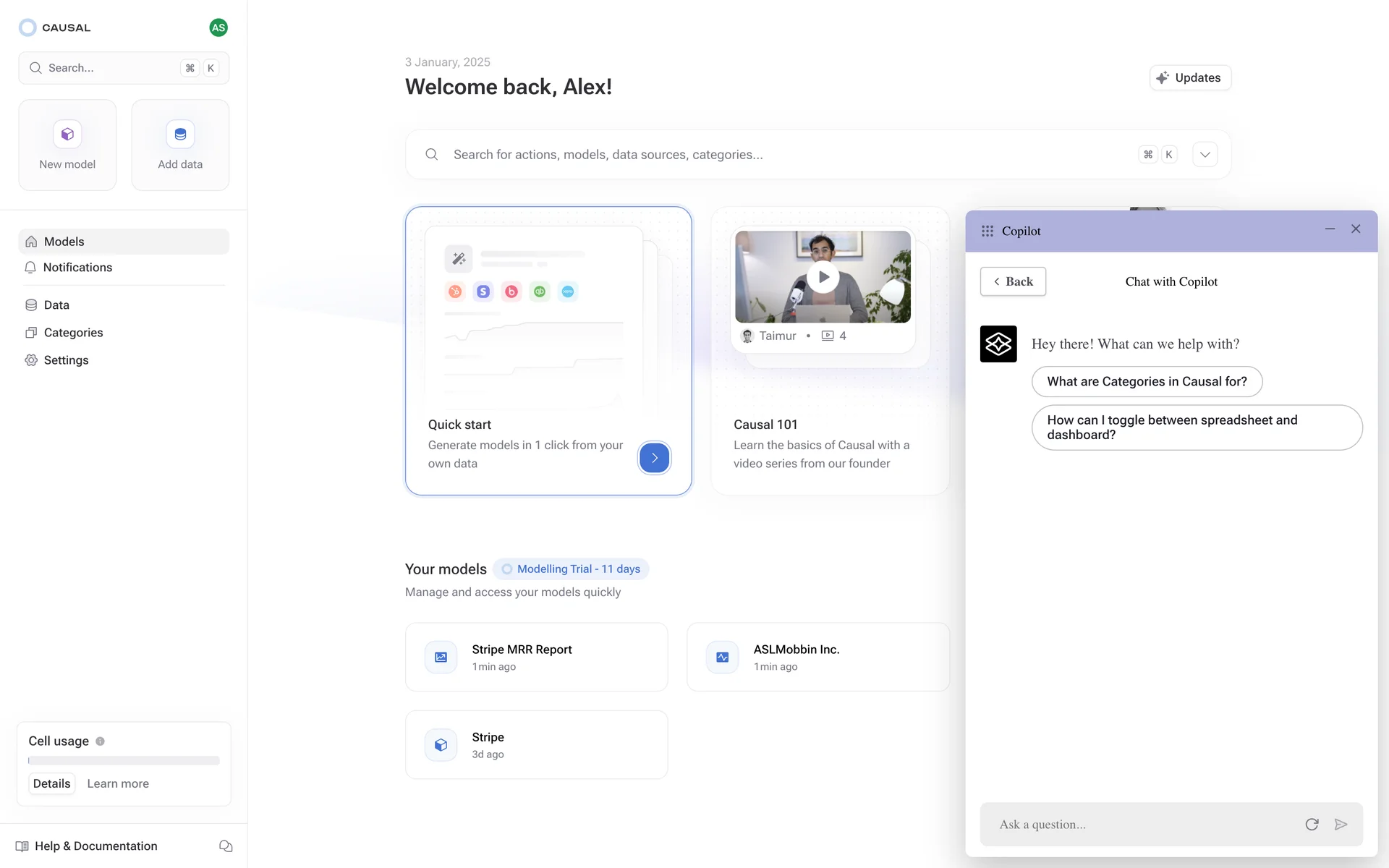Click the Copilot grid dots icon
The width and height of the screenshot is (1389, 868).
tap(987, 231)
